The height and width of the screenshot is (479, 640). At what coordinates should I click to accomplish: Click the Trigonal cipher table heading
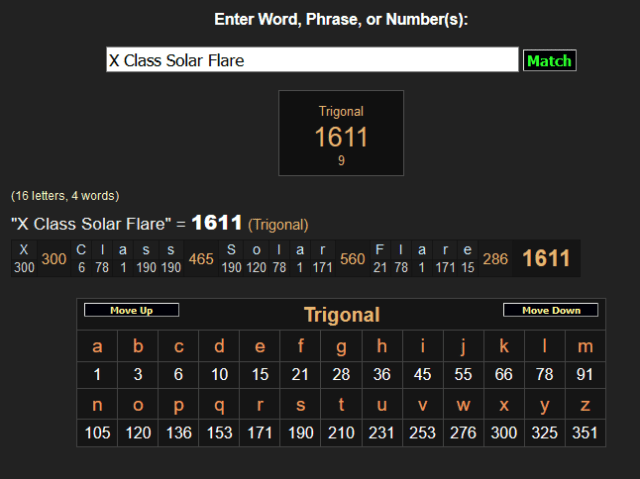click(341, 315)
